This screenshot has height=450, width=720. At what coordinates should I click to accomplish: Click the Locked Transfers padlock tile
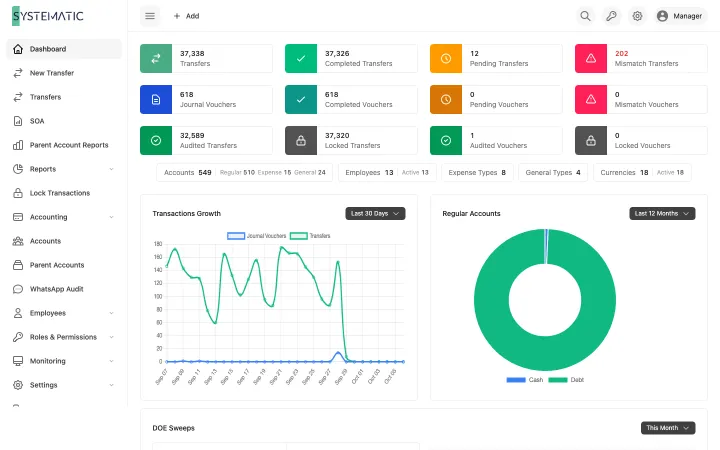point(301,141)
